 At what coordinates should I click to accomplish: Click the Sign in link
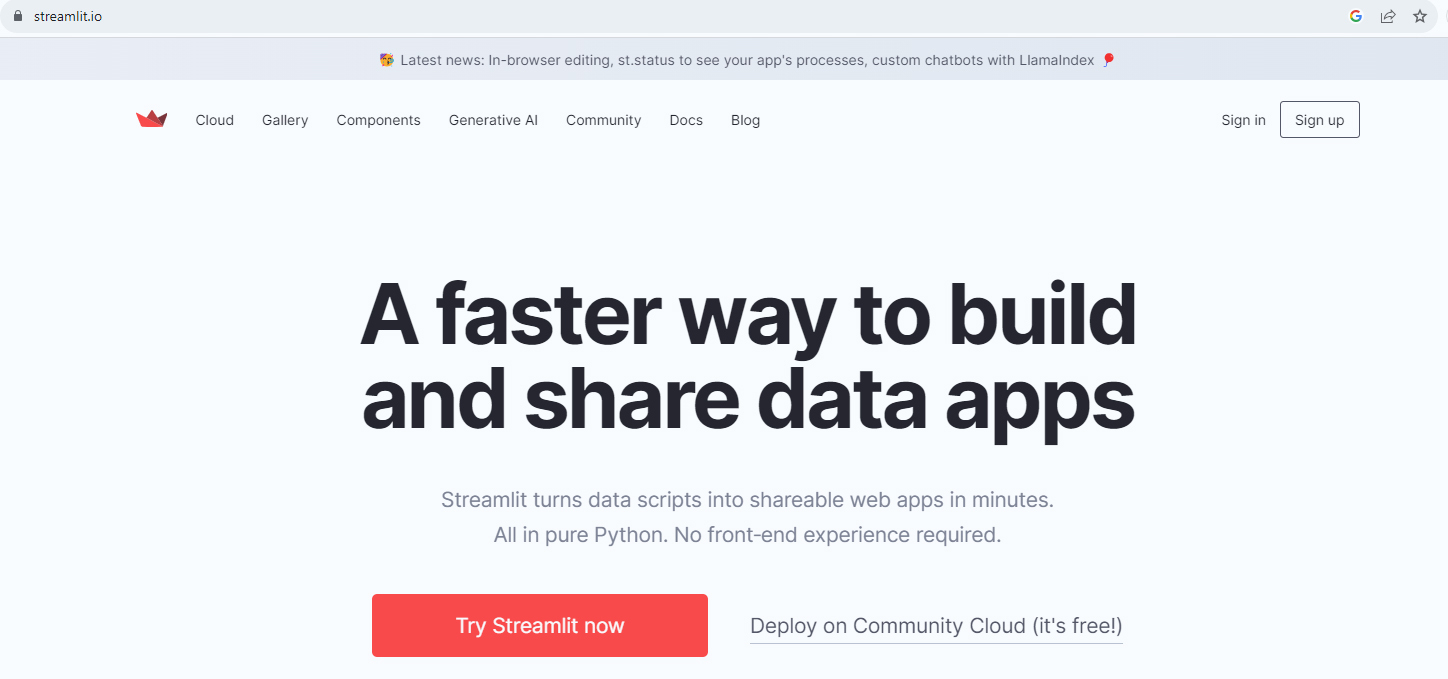tap(1243, 120)
